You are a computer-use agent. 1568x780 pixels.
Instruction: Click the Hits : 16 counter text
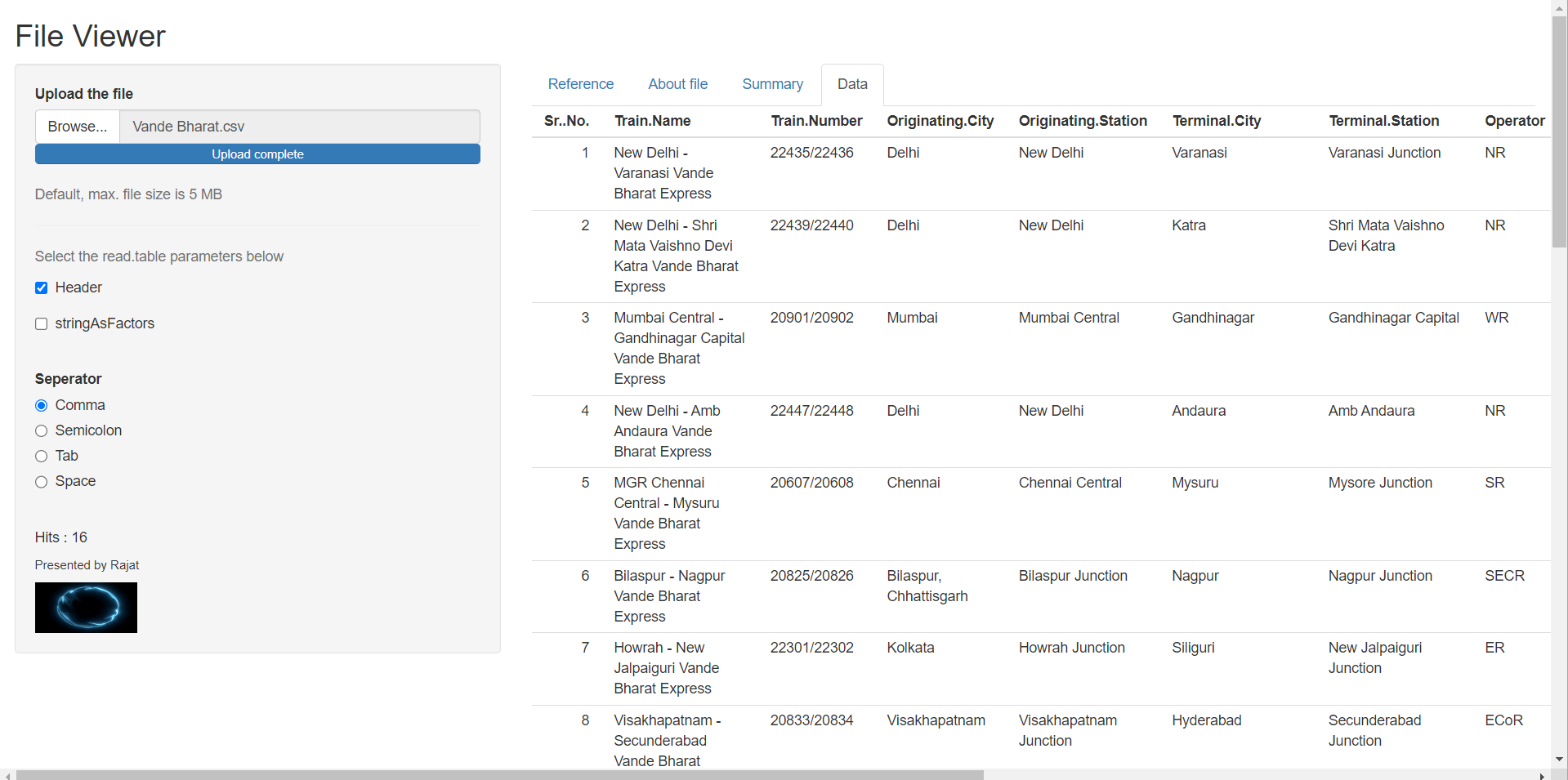pyautogui.click(x=60, y=537)
